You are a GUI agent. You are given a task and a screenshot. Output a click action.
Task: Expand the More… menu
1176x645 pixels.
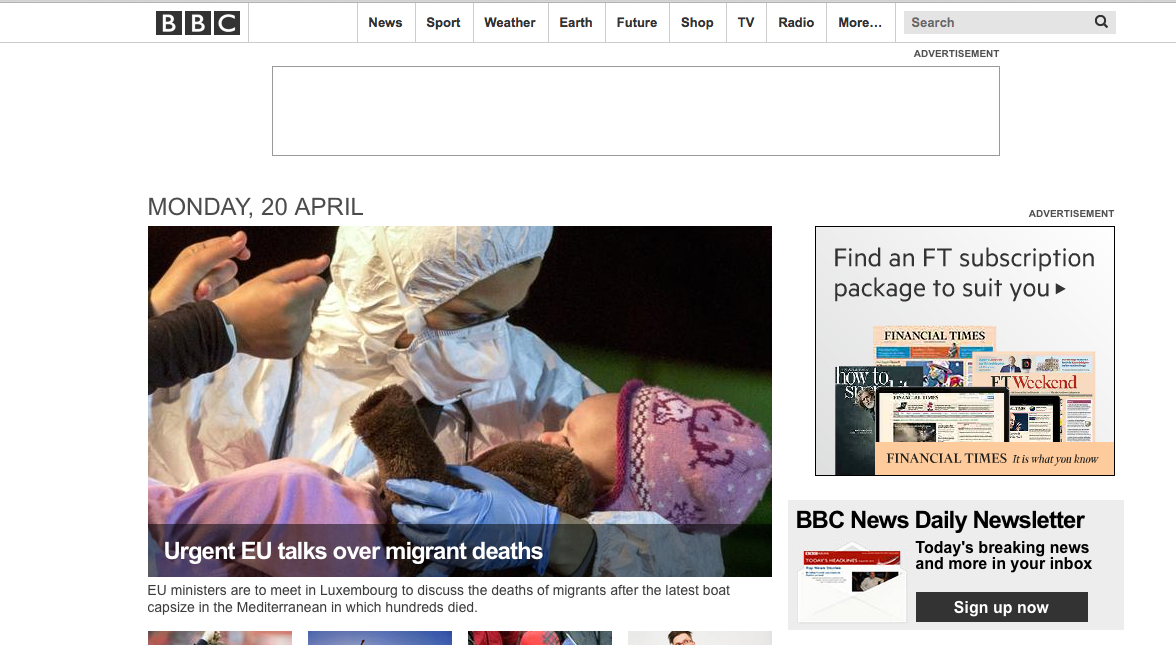pyautogui.click(x=860, y=23)
